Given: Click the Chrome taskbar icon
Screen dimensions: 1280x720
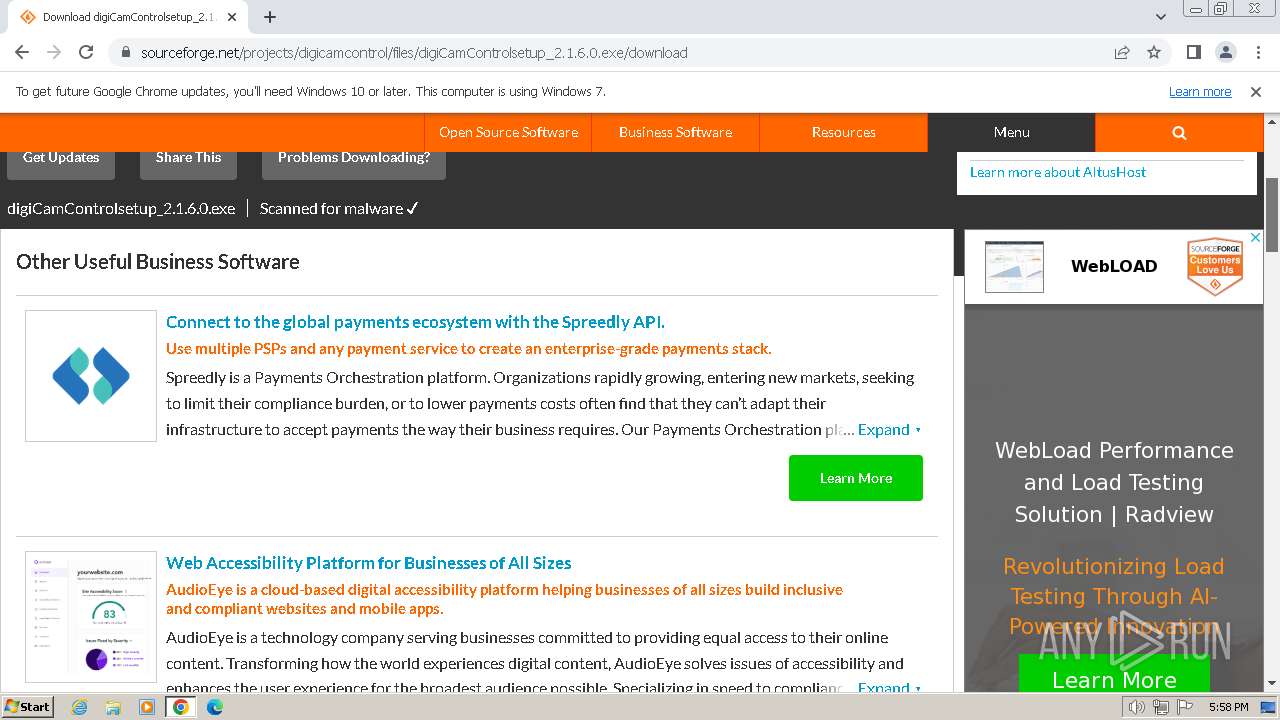Looking at the screenshot, I should (181, 707).
